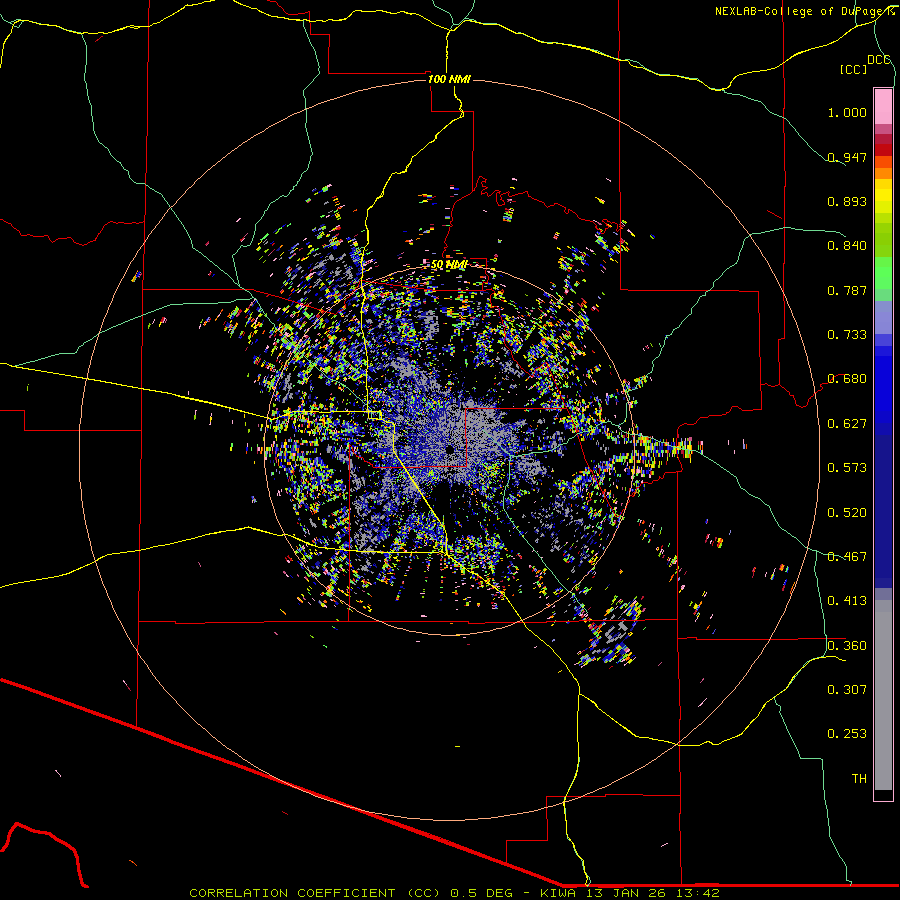
Task: Pick the pink swatch at the color bar top
Action: coord(883,106)
